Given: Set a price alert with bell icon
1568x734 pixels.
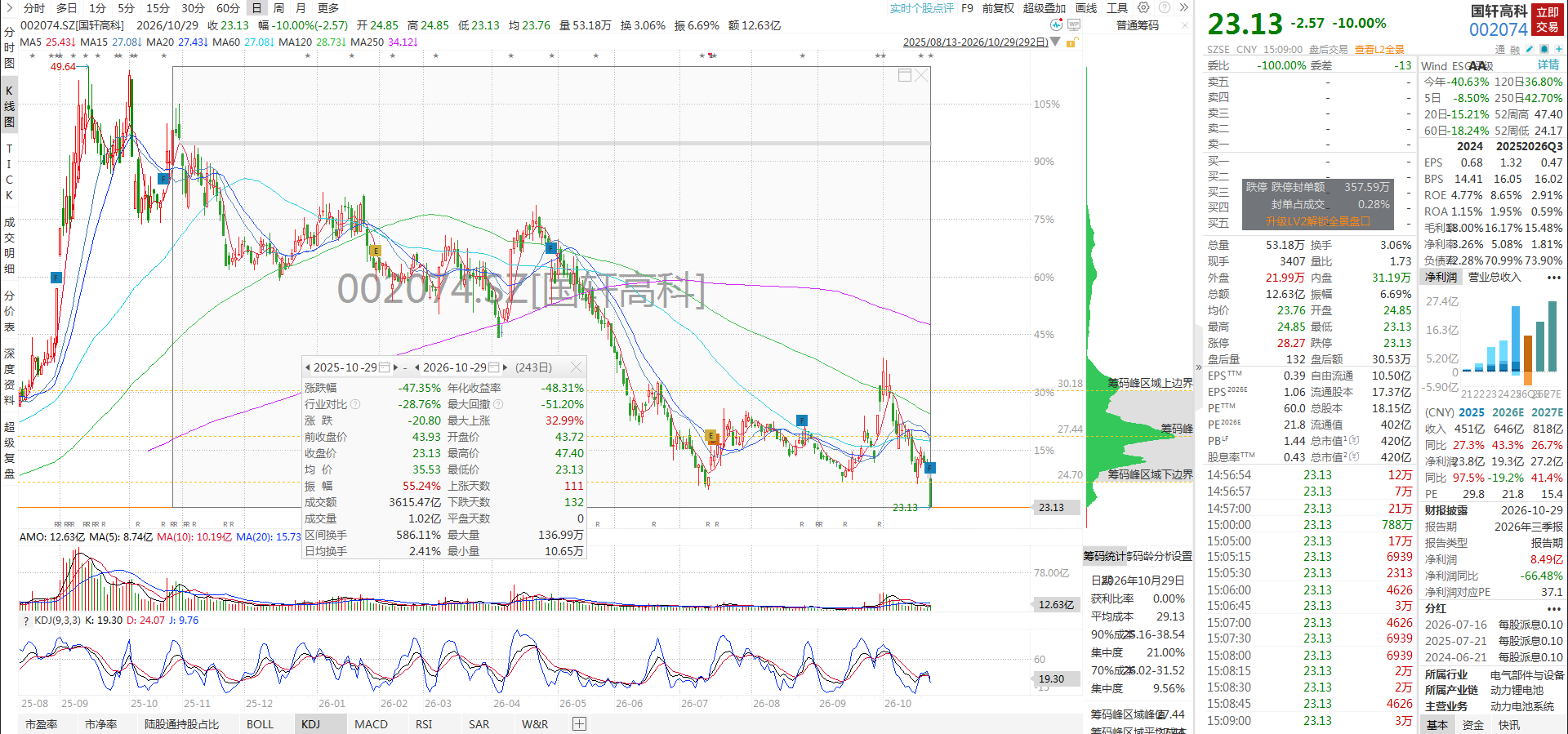Looking at the screenshot, I should pos(1544,49).
